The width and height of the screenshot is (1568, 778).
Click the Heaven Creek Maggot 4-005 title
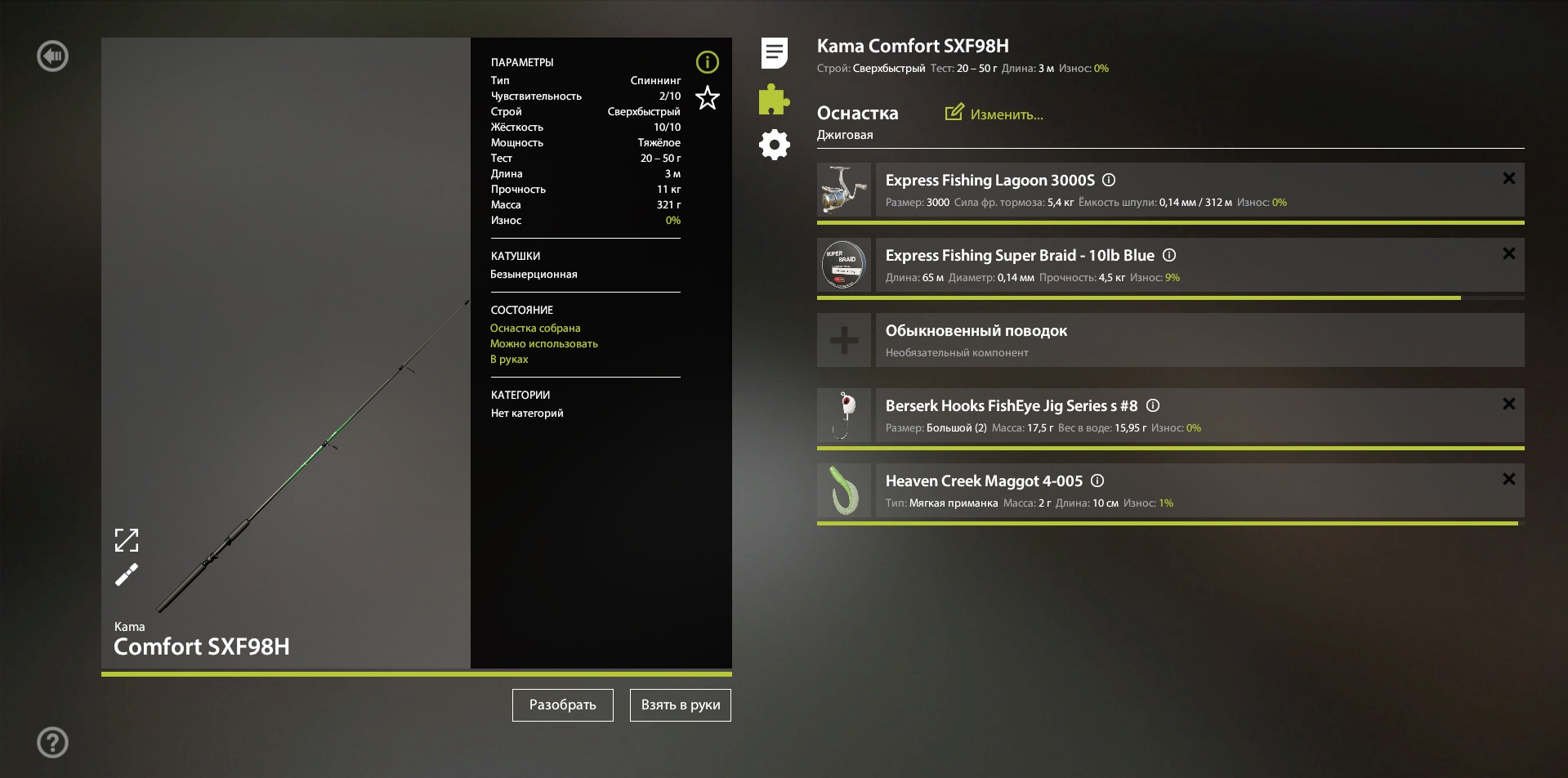tap(984, 481)
